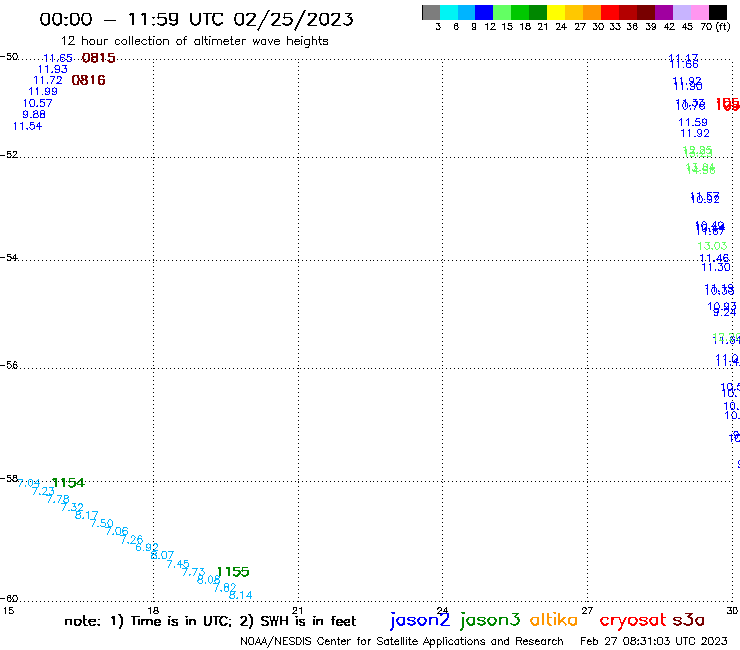740x650 pixels.
Task: Pick the lavender swatch in the color scale
Action: 681,12
